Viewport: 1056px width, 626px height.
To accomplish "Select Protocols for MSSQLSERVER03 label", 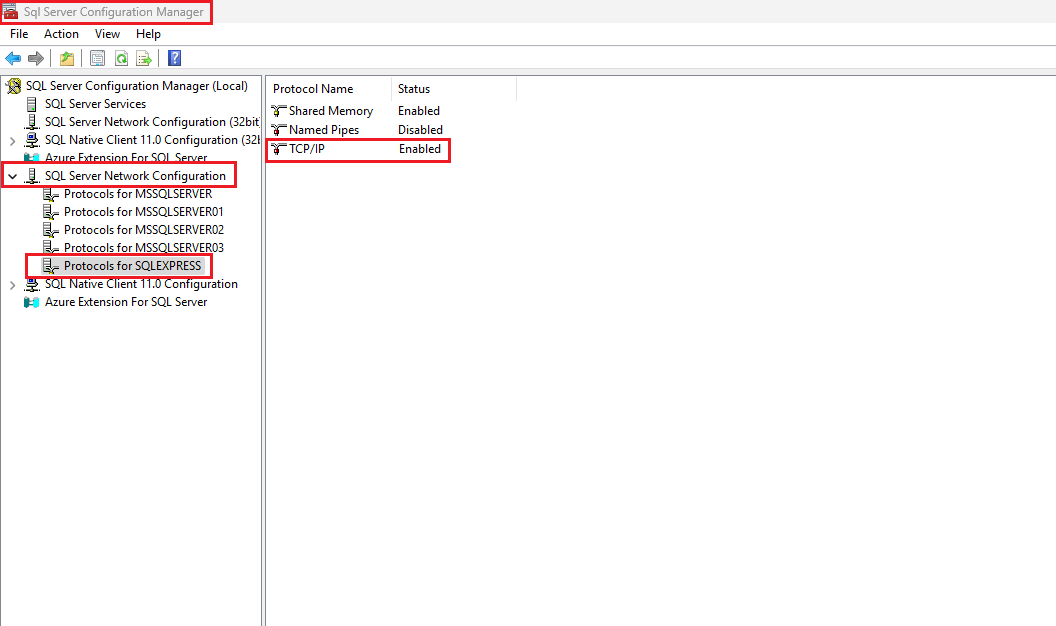I will coord(144,248).
